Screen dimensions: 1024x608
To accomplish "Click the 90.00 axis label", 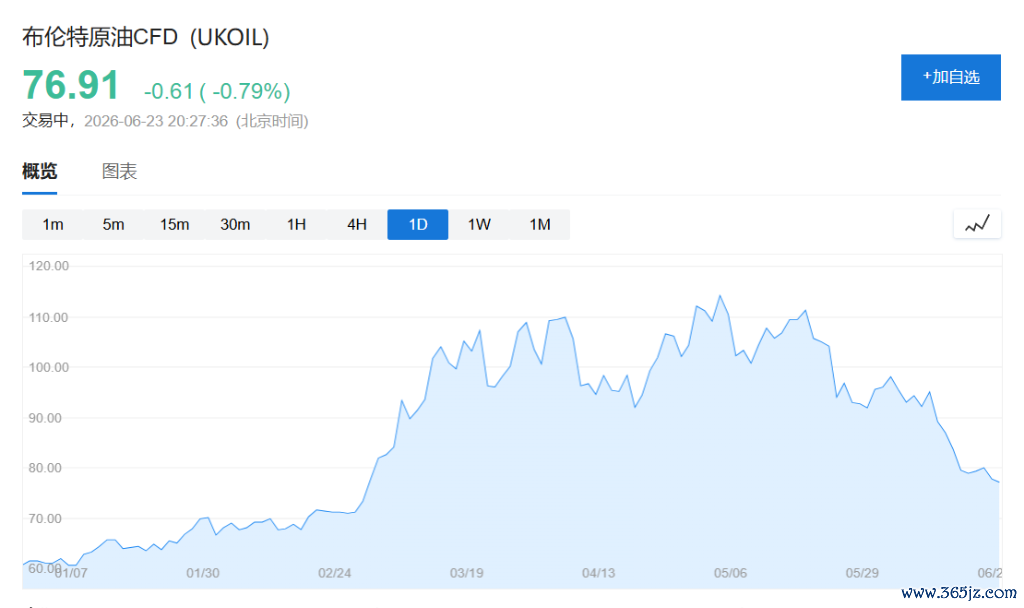I will (46, 418).
